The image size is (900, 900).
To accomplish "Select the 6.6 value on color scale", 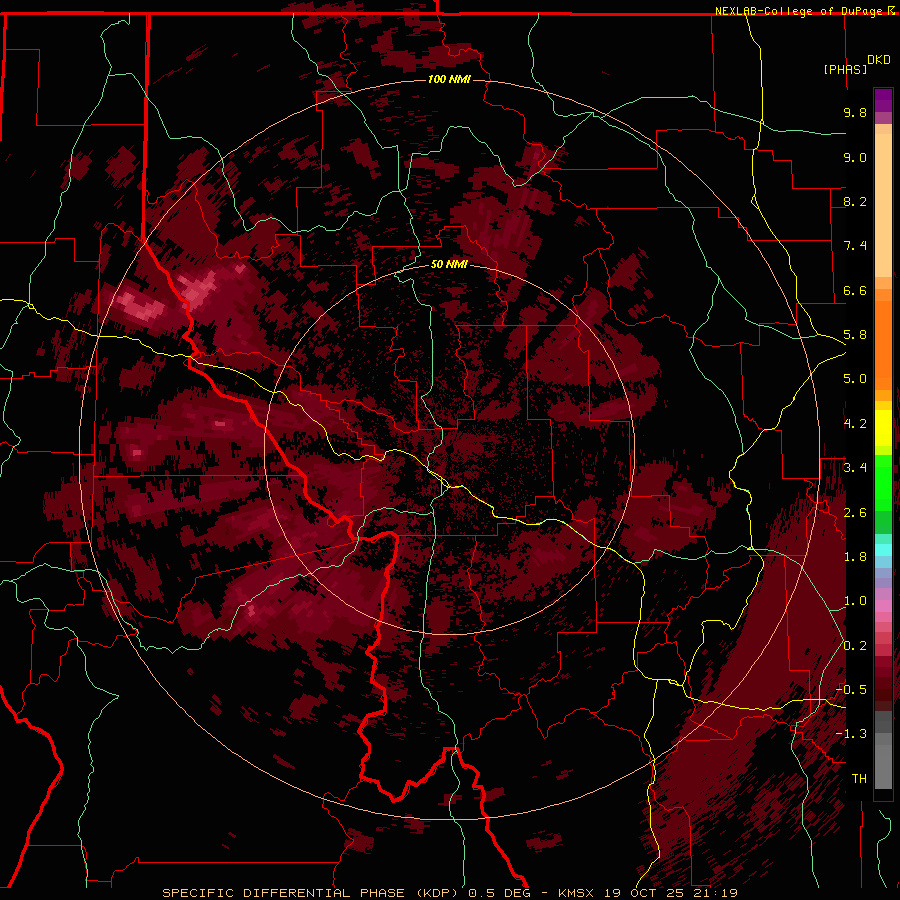I will tap(855, 290).
